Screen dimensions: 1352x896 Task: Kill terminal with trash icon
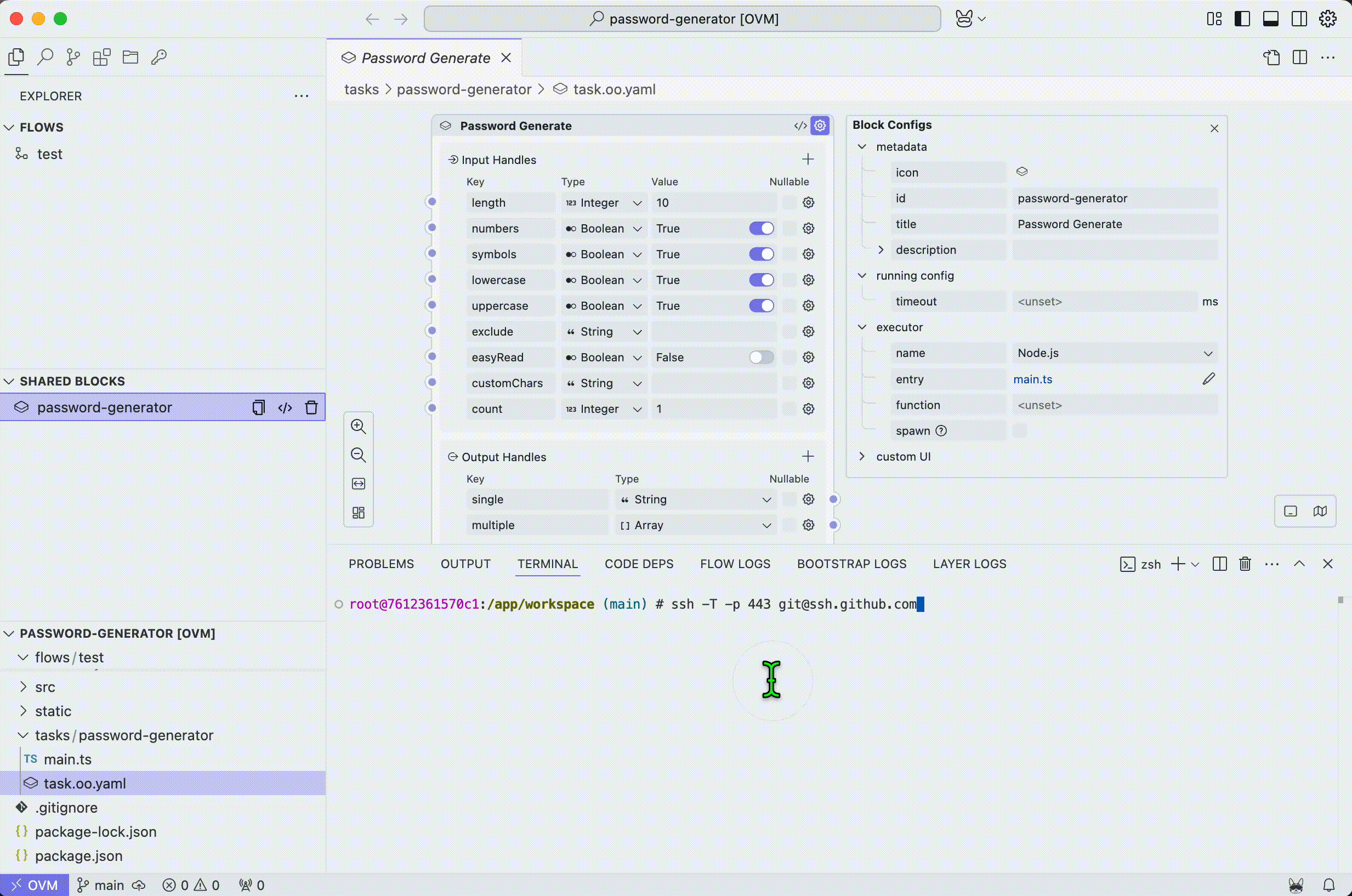pos(1245,564)
